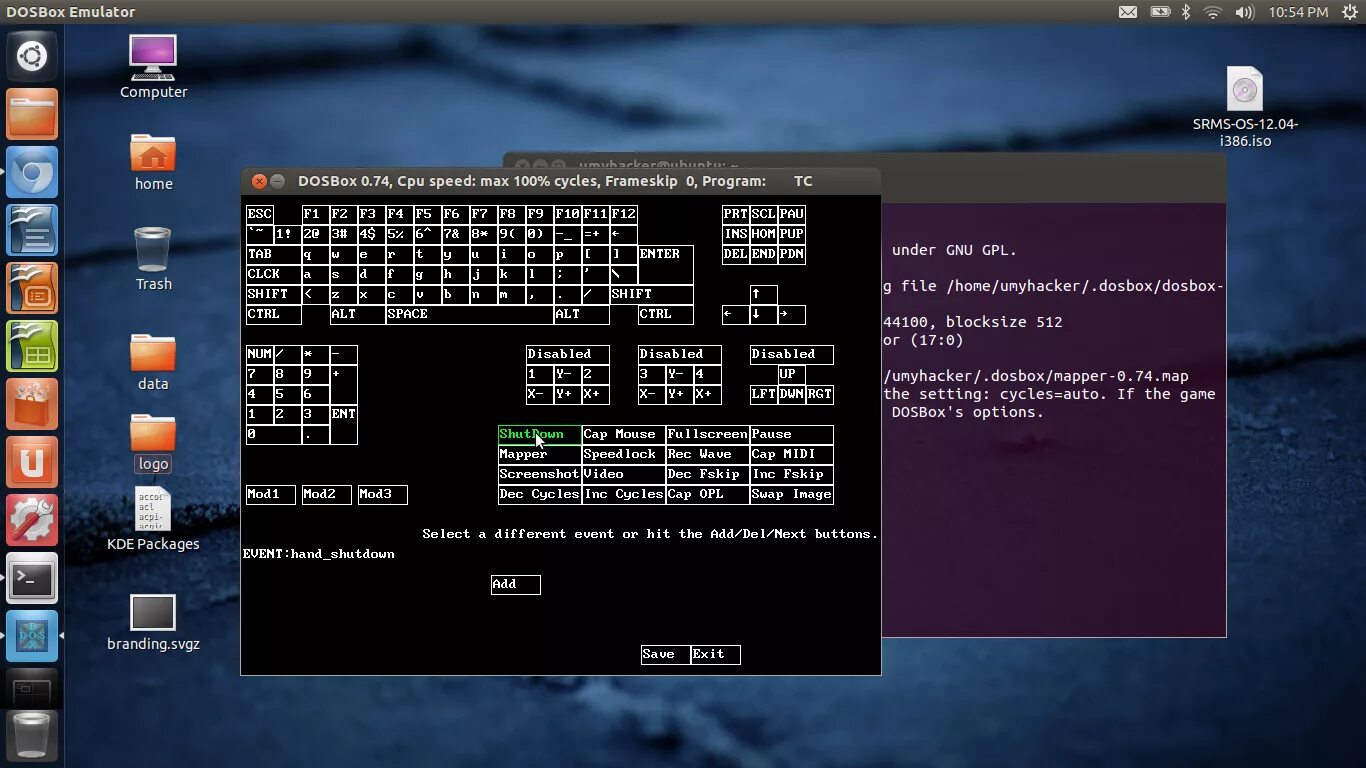Cycle the first joystick Disabled box
Screen dimensions: 1366x768
(x=567, y=354)
